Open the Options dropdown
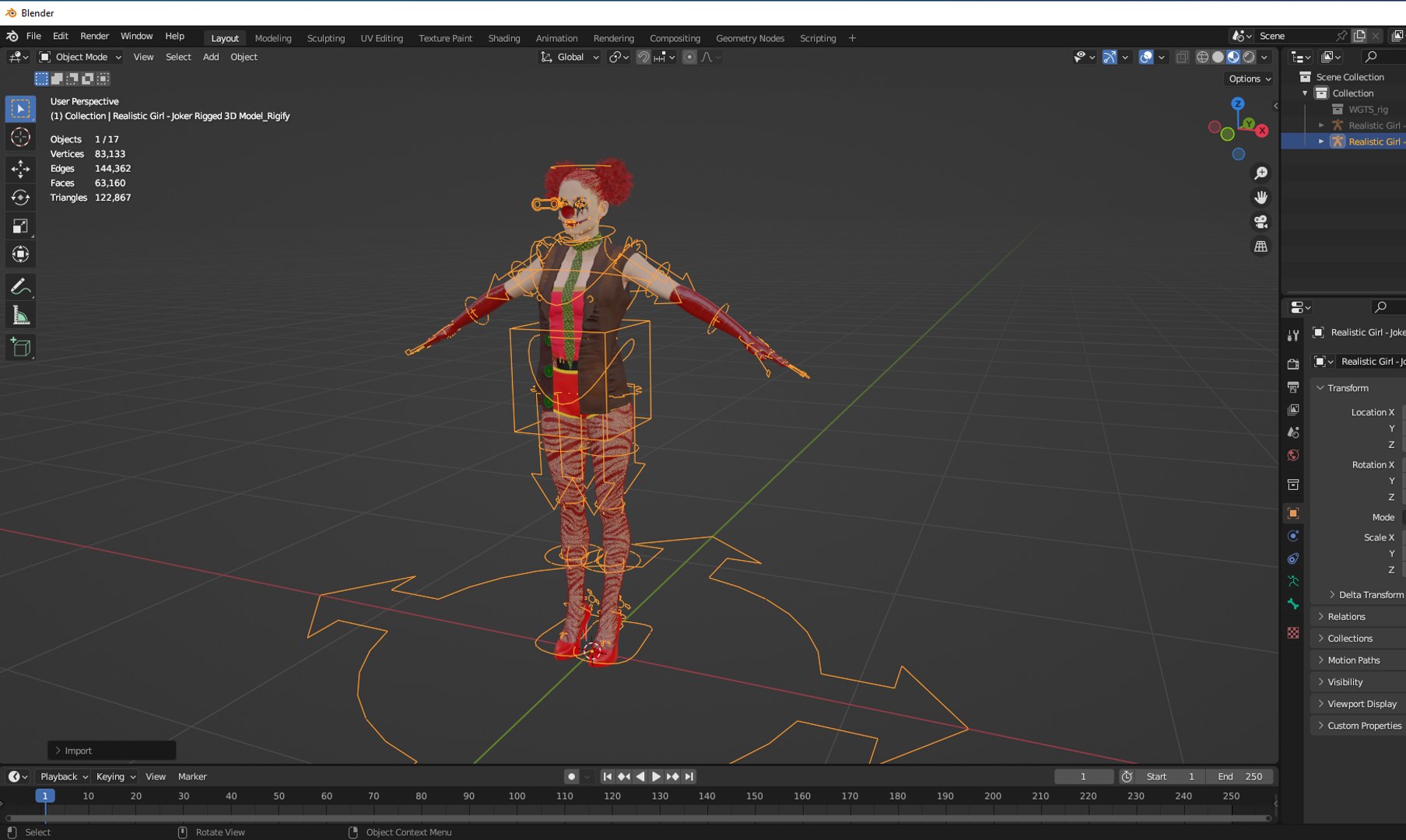Image resolution: width=1406 pixels, height=840 pixels. [x=1250, y=79]
